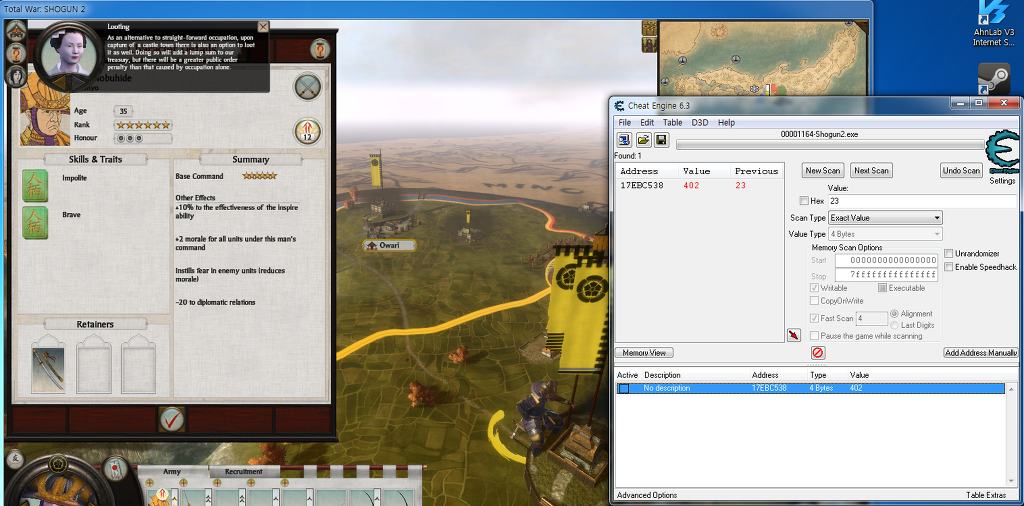Click the Next Scan button
This screenshot has height=506, width=1024.
coord(871,170)
